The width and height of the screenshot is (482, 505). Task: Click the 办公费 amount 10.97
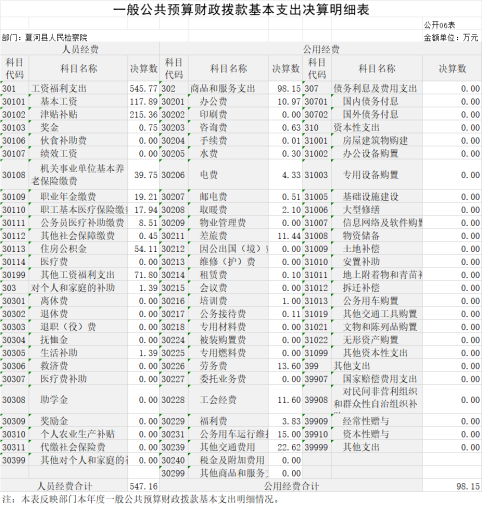[x=286, y=101]
